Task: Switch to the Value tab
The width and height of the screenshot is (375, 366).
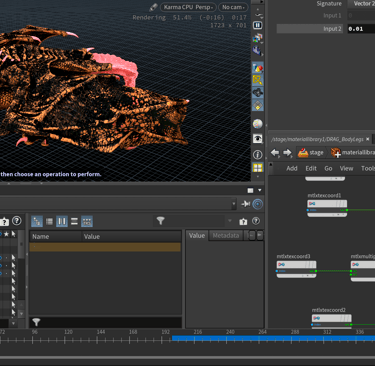Action: click(197, 235)
